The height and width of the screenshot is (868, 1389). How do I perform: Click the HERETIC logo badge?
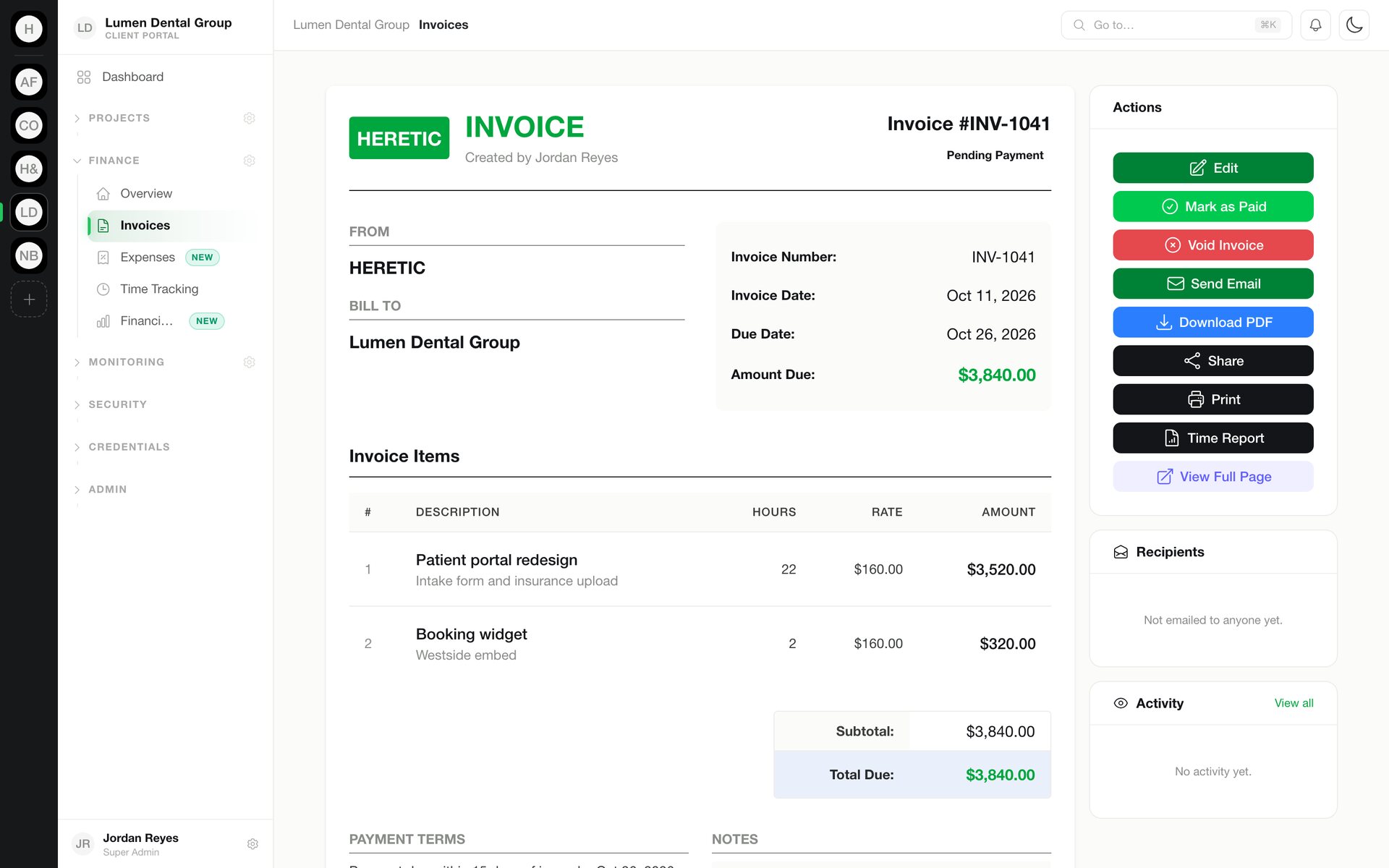coord(399,138)
